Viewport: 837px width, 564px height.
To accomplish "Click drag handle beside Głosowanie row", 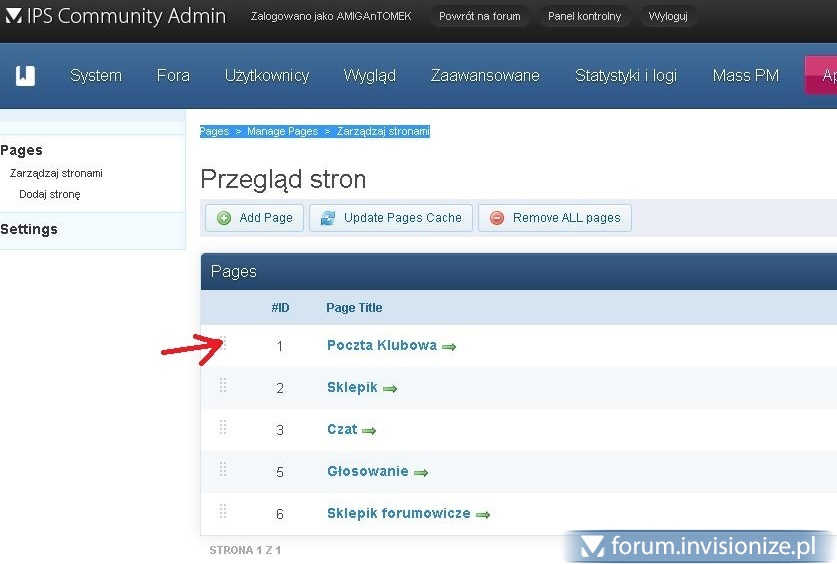I will (223, 470).
